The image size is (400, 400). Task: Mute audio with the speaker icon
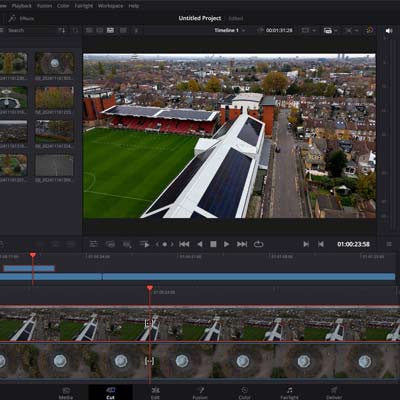coord(389,31)
